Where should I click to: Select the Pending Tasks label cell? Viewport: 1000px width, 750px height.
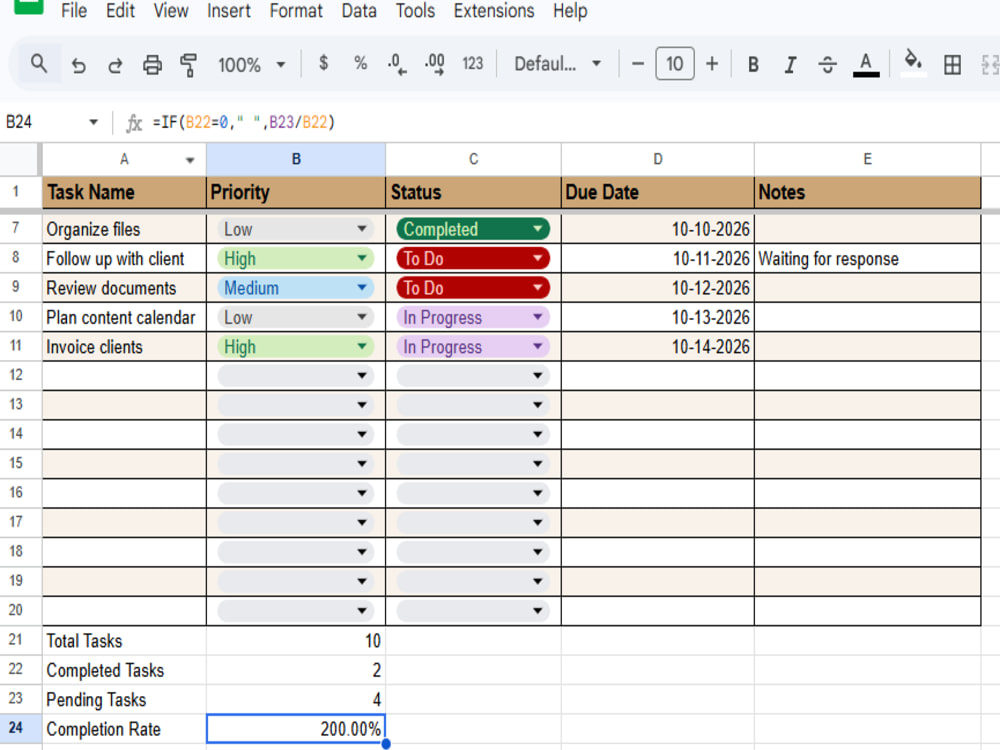pyautogui.click(x=124, y=700)
